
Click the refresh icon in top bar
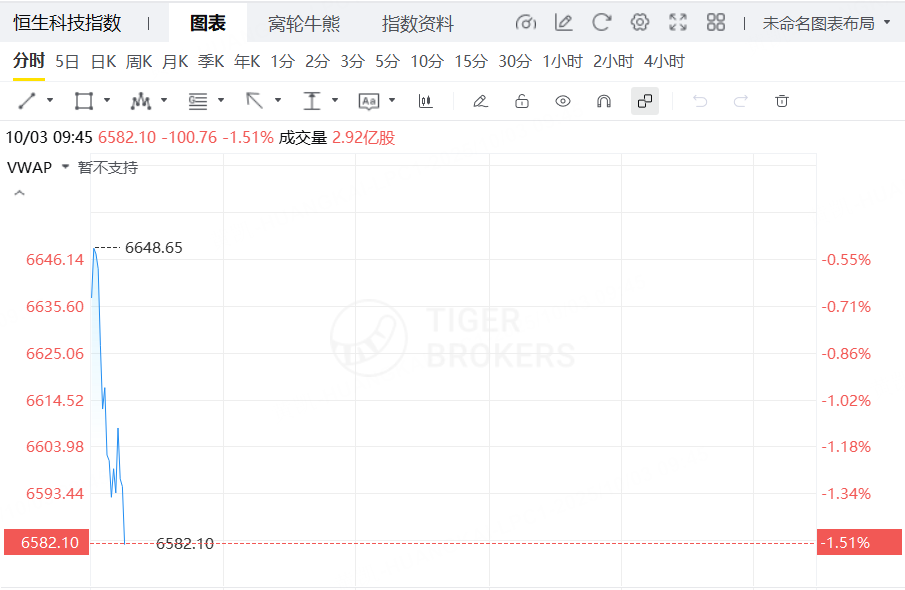click(601, 22)
